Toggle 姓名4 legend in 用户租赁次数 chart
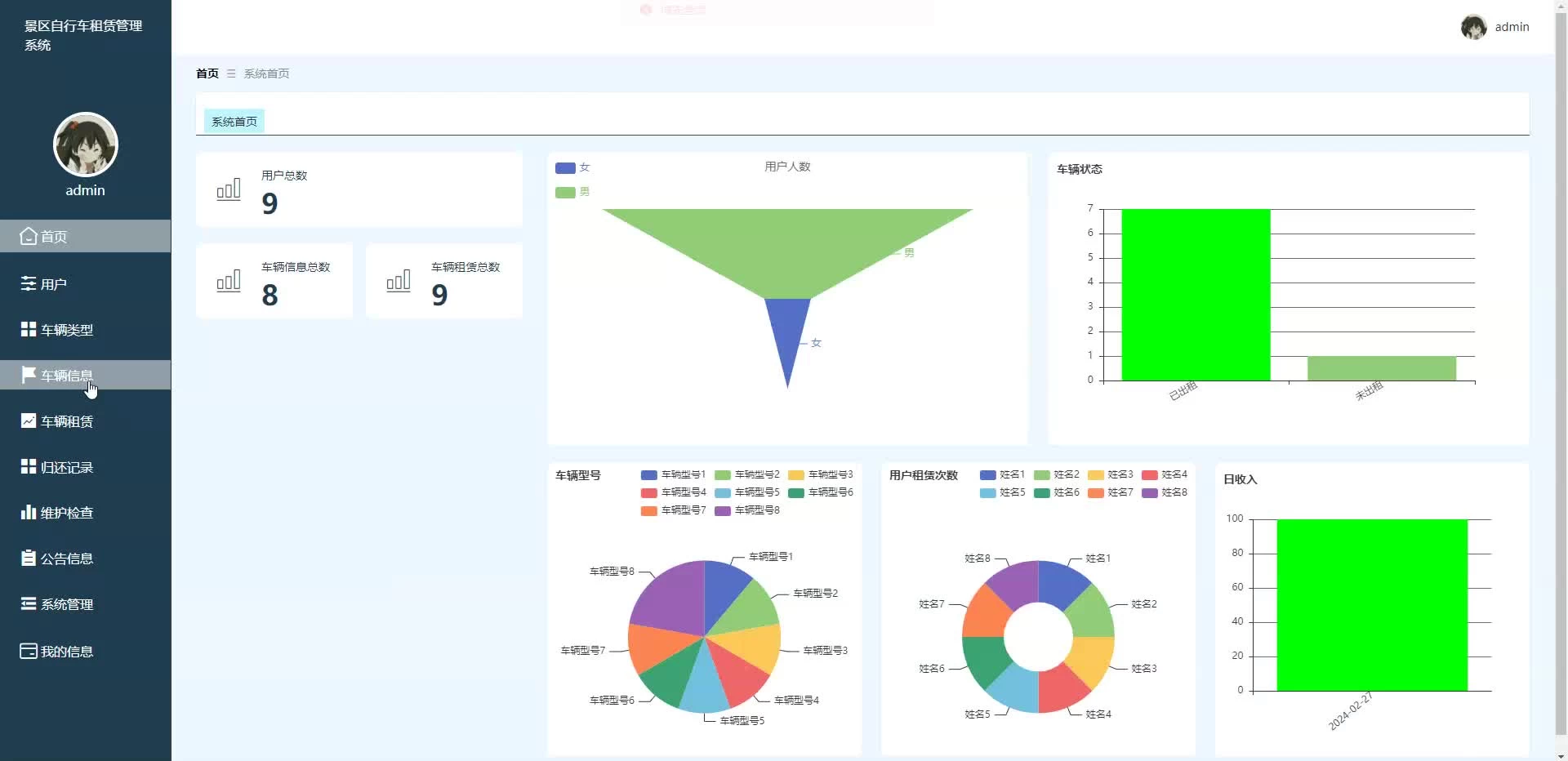Viewport: 1568px width, 761px height. coord(1164,474)
